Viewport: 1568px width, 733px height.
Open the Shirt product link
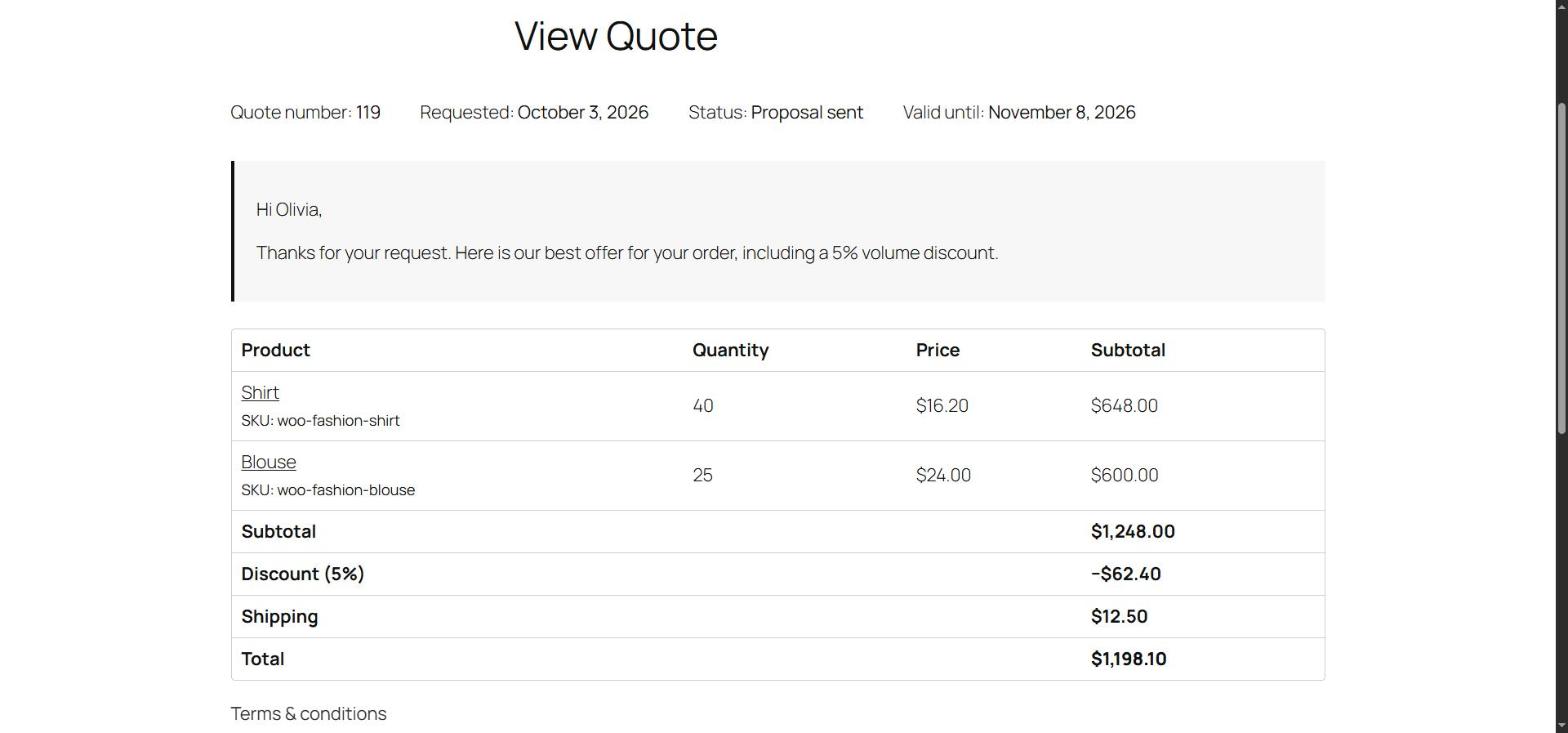coord(260,393)
